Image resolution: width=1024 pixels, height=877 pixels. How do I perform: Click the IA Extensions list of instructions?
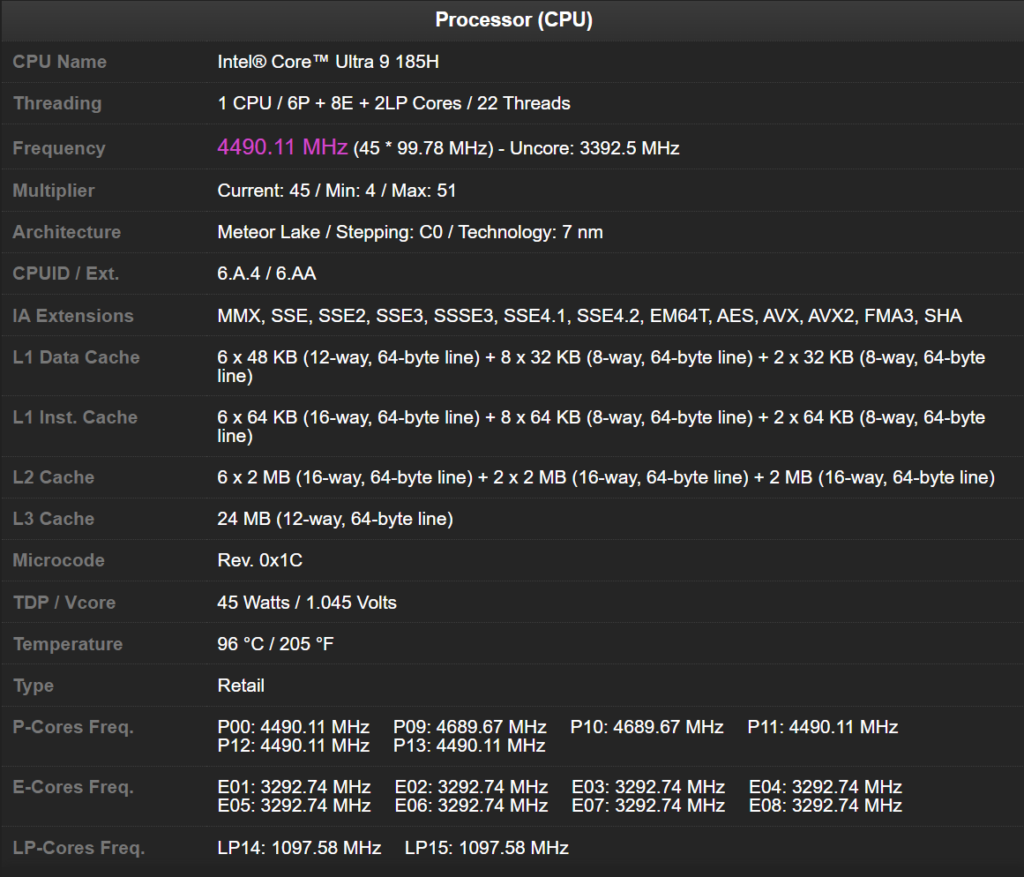[589, 316]
